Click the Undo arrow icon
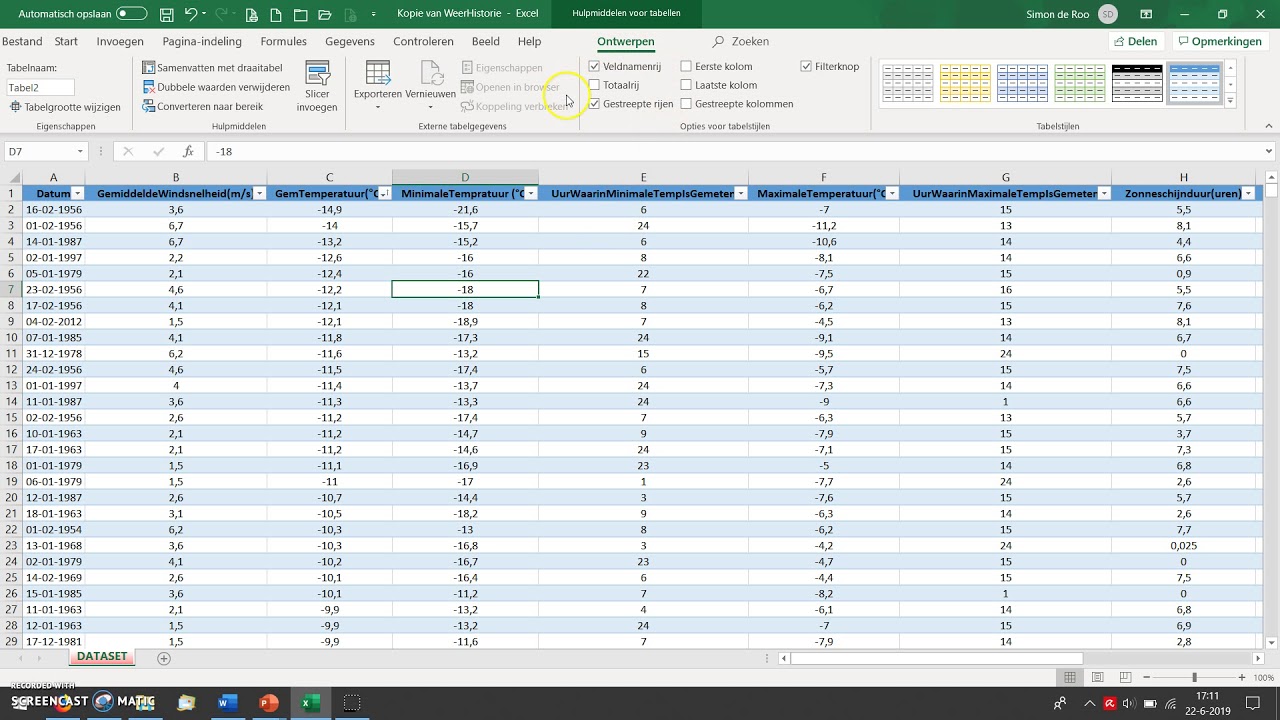The image size is (1280, 720). 192,15
